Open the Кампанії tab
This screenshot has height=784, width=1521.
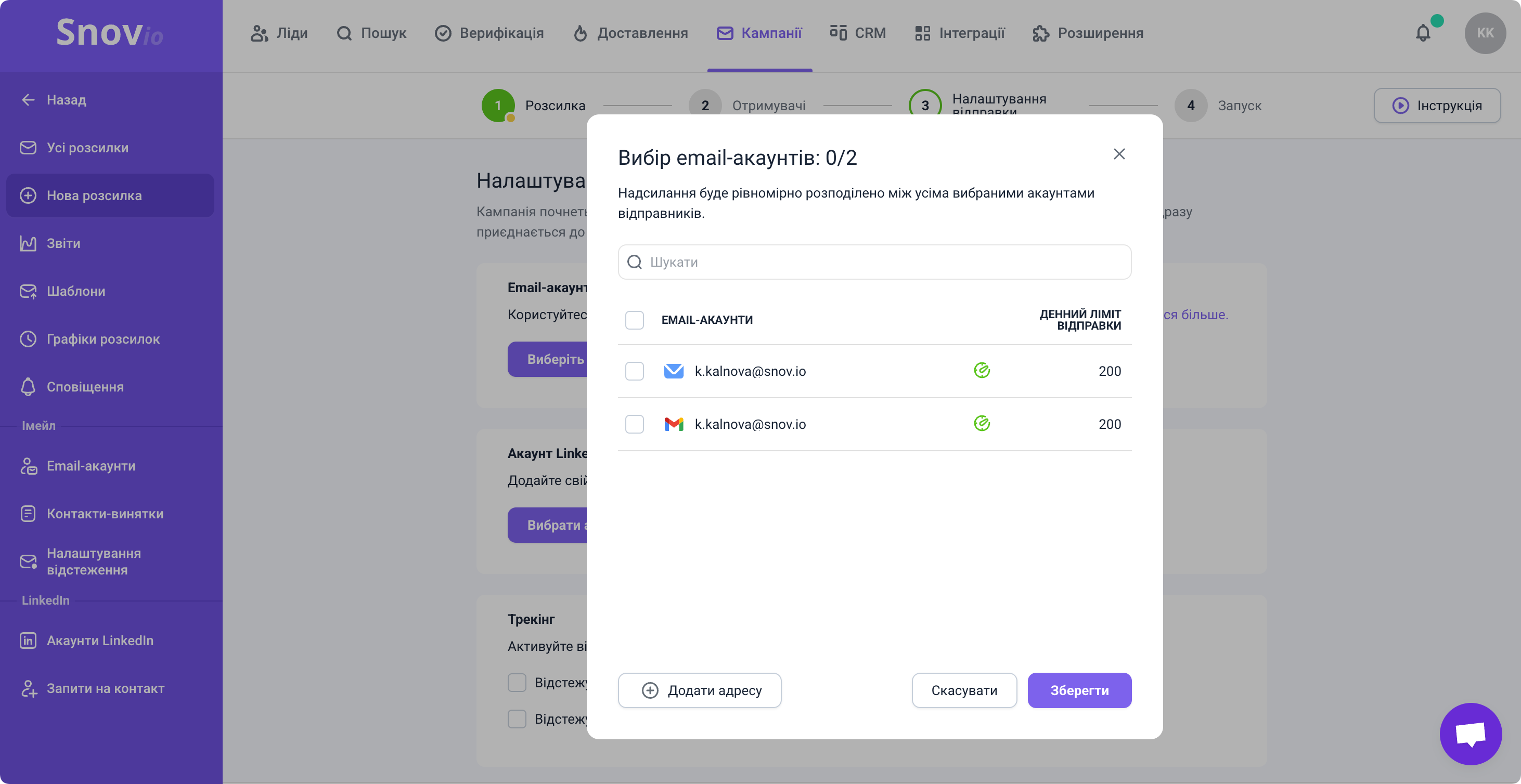click(759, 33)
